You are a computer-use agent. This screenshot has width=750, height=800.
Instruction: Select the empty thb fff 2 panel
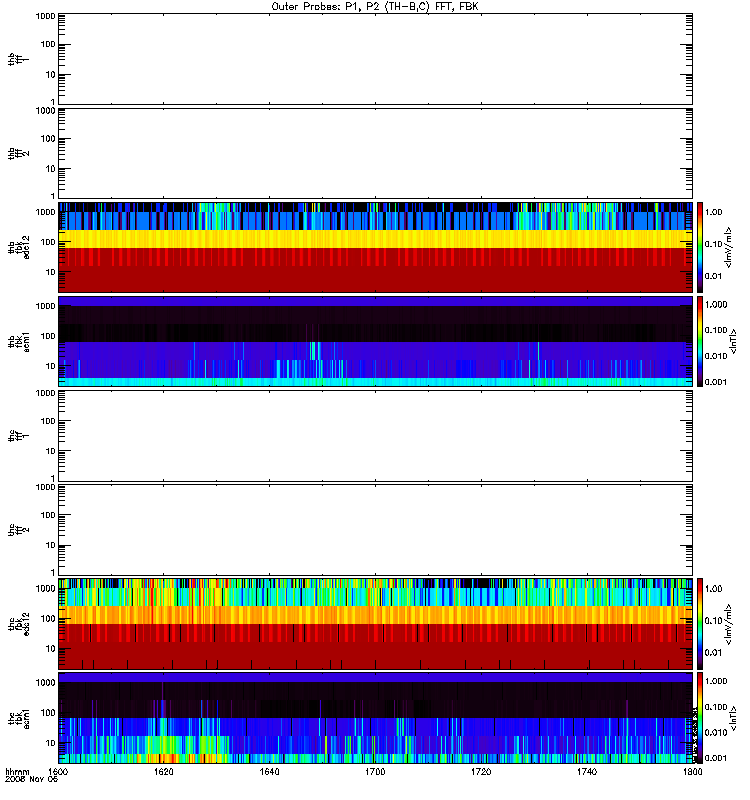click(x=375, y=153)
